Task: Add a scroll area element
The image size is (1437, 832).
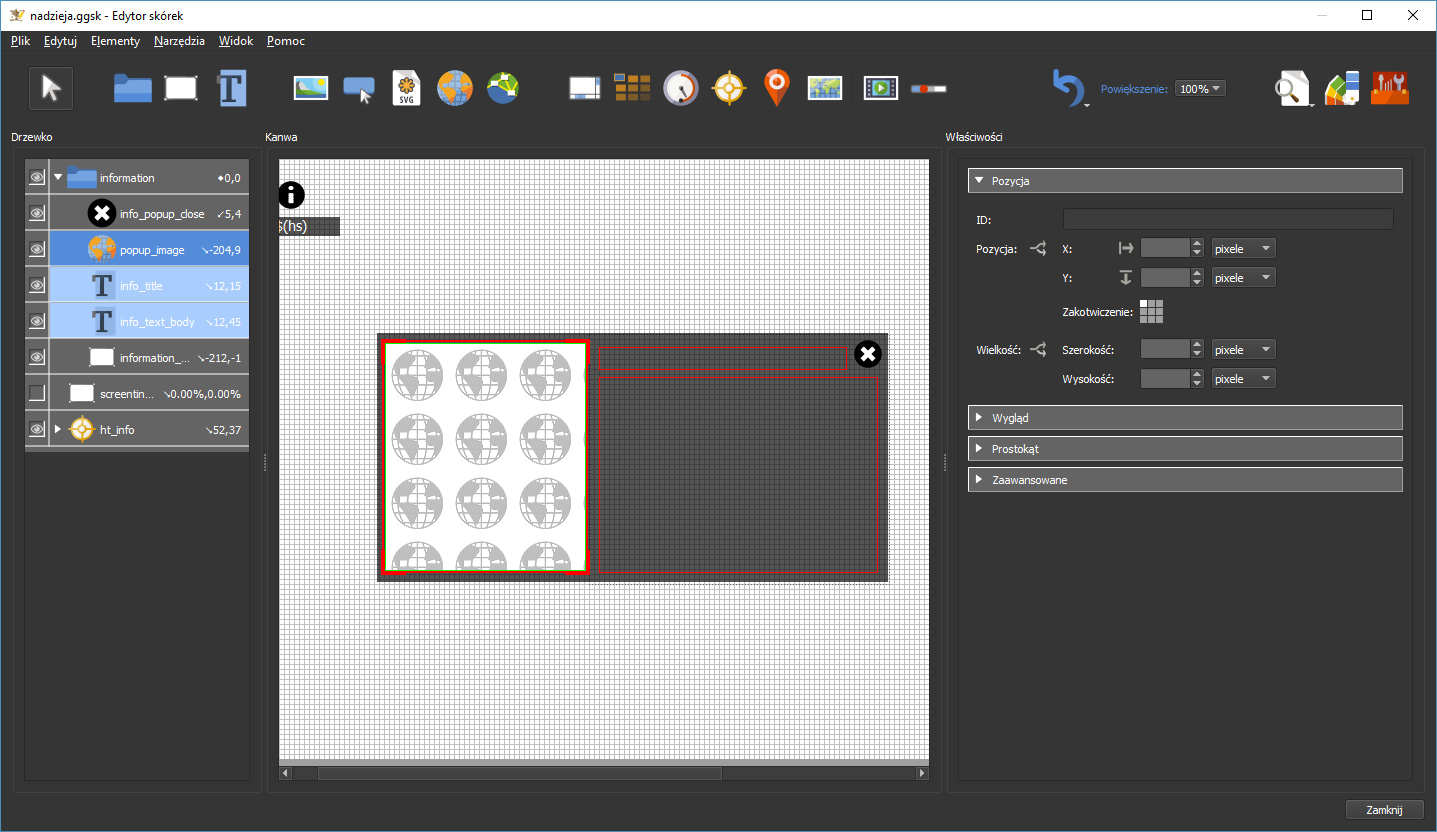Action: click(584, 88)
